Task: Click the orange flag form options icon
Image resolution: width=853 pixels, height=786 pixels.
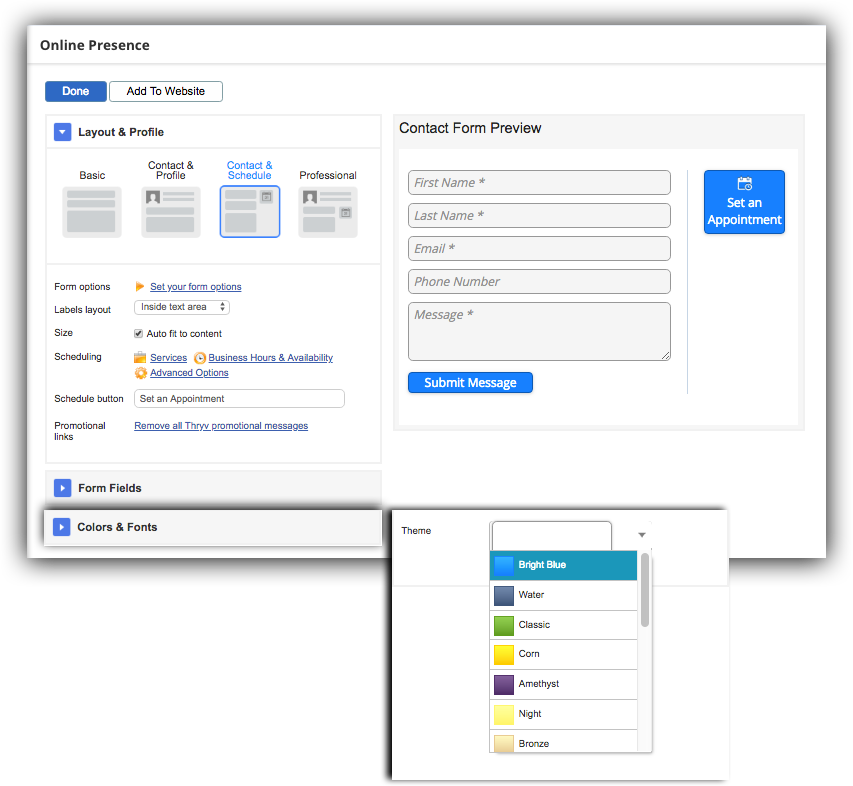Action: 140,287
